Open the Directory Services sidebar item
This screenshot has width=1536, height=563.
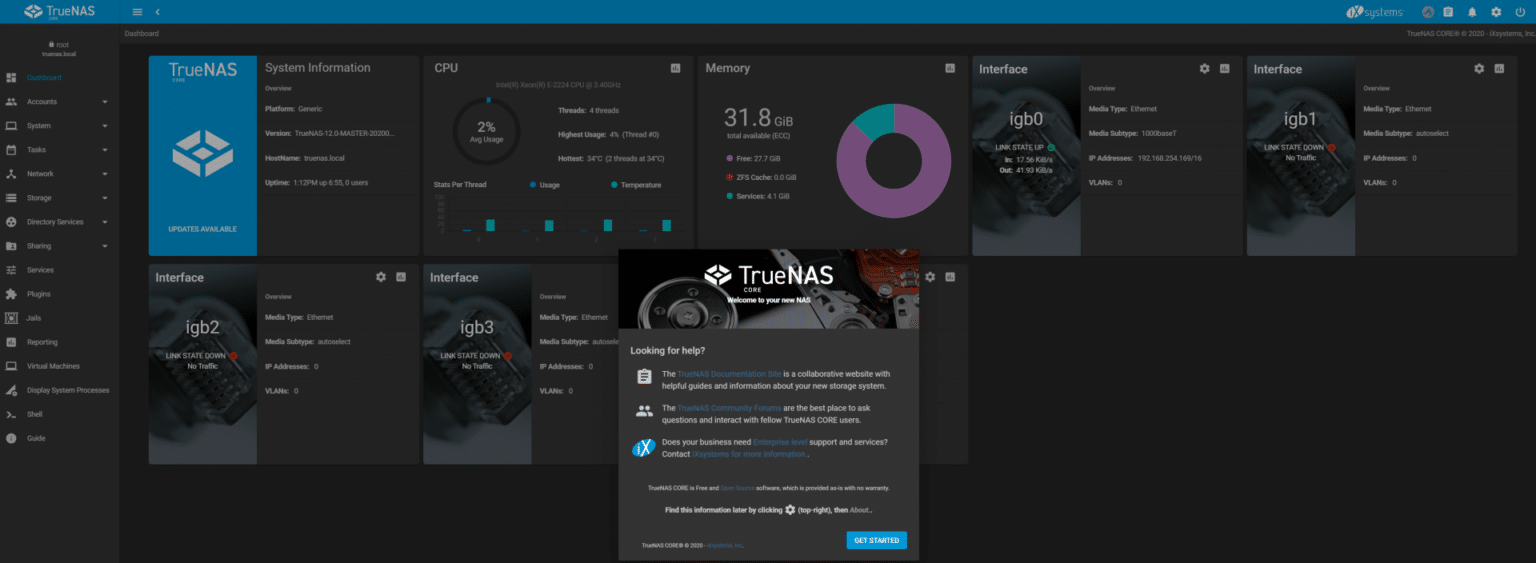click(59, 222)
